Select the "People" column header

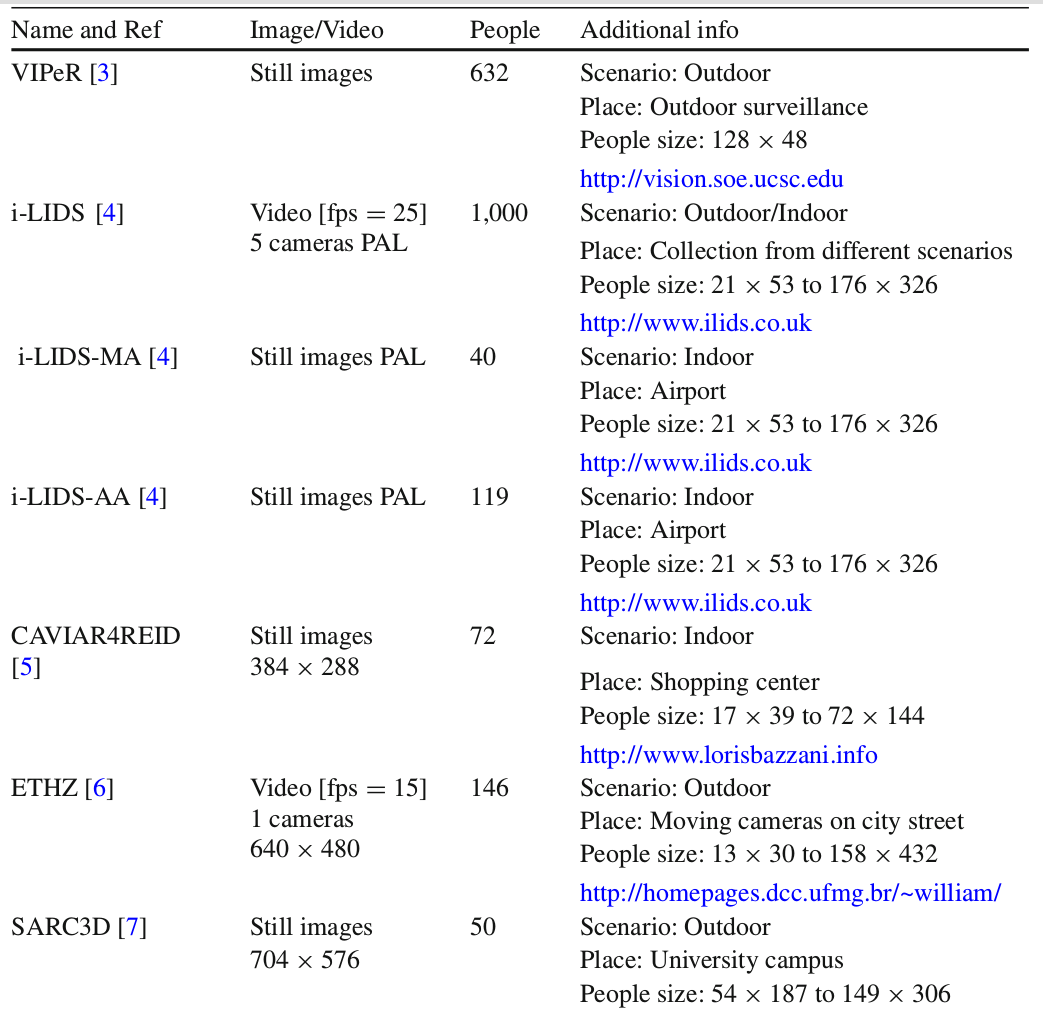pos(504,30)
